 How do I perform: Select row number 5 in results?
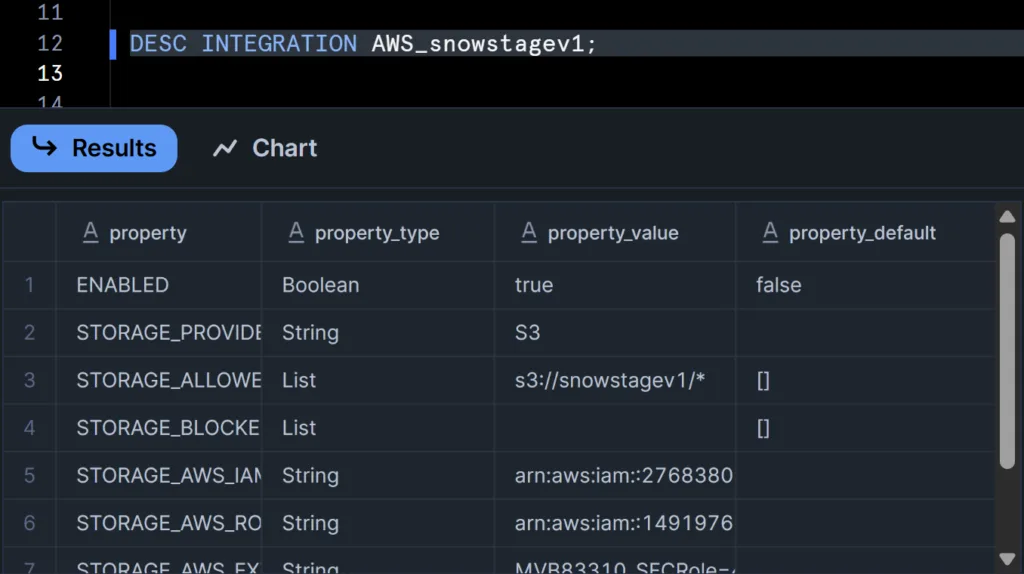[29, 476]
